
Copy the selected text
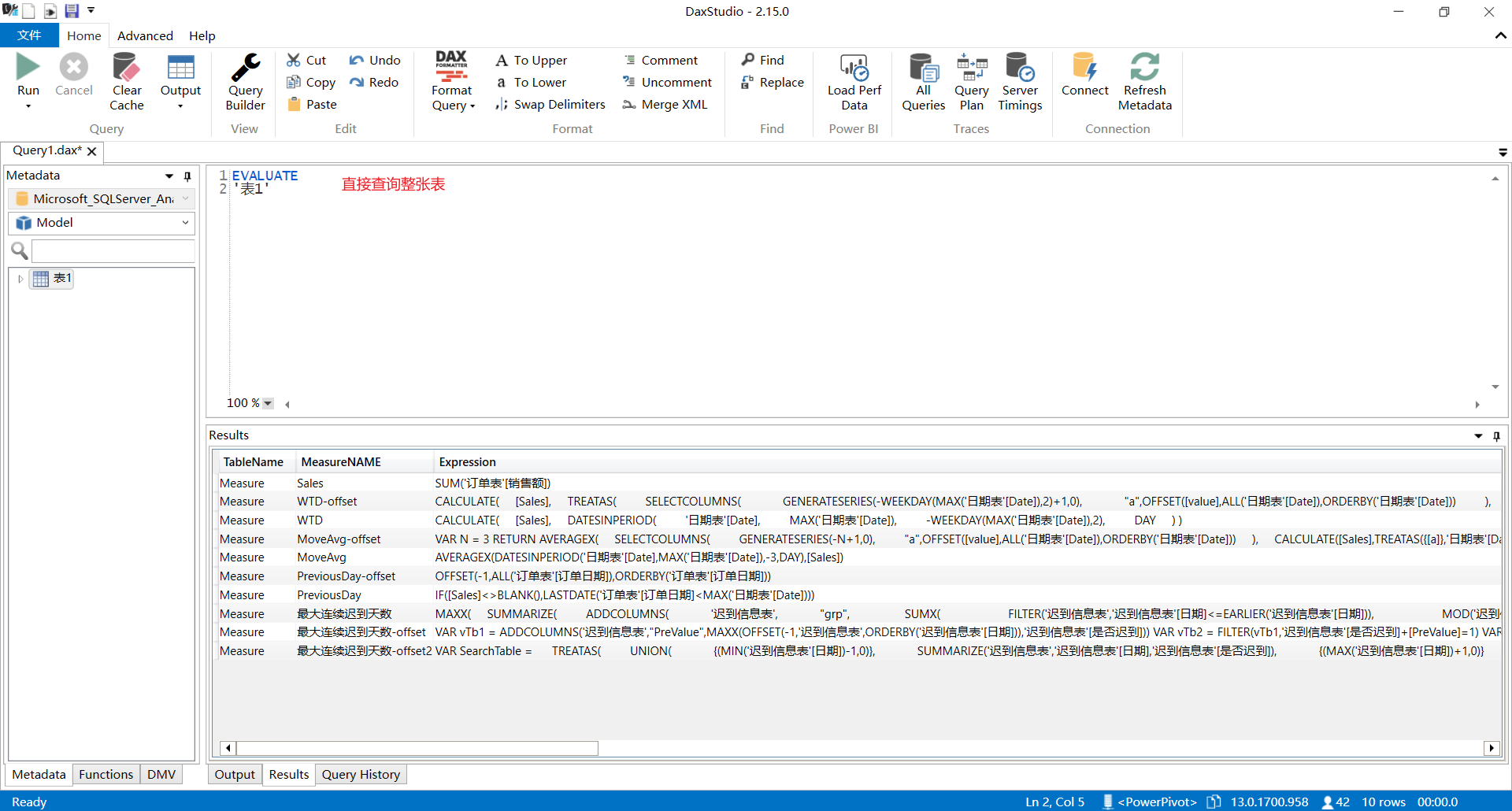[x=311, y=82]
